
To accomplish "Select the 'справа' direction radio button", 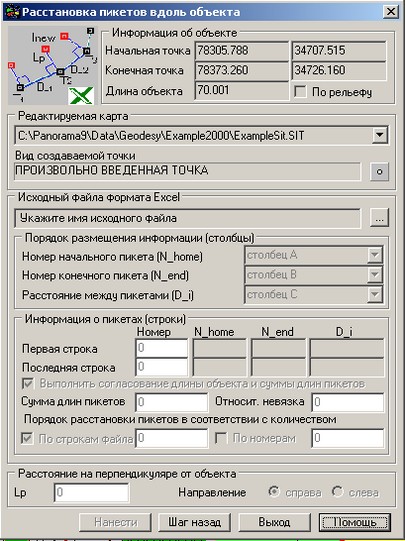I will pos(274,492).
